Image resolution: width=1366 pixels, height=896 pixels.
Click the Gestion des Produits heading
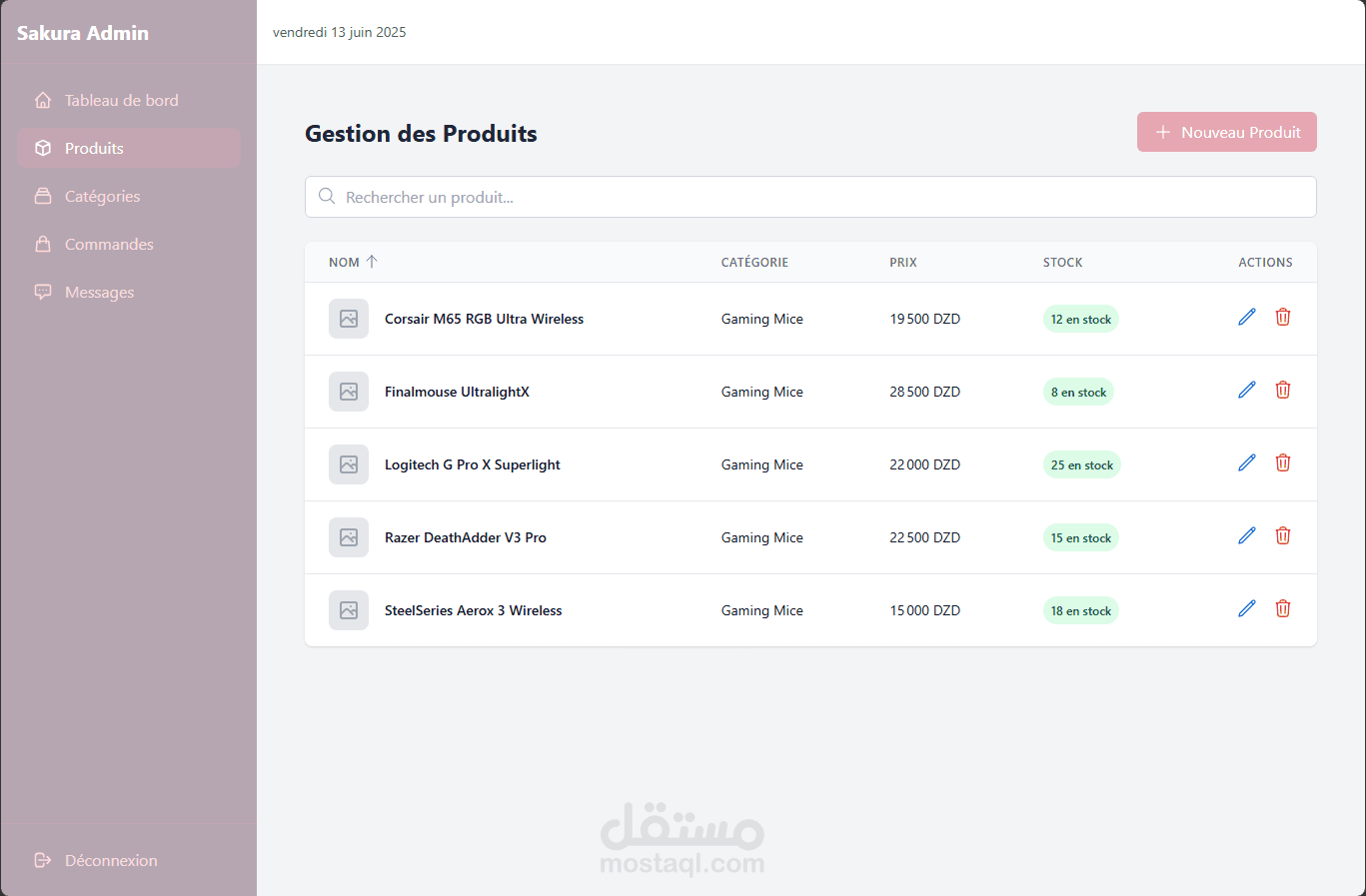tap(421, 133)
